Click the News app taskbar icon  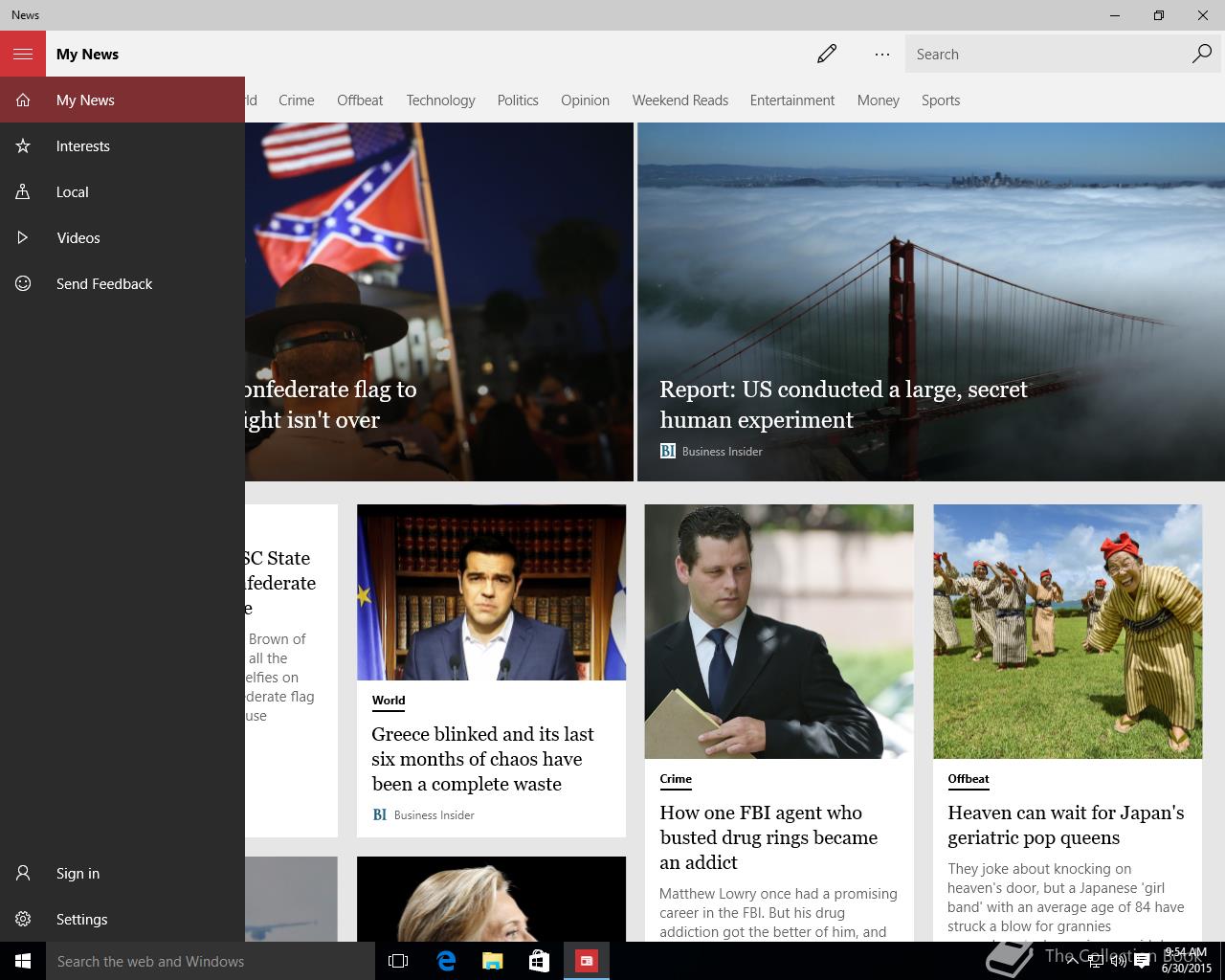coord(586,961)
